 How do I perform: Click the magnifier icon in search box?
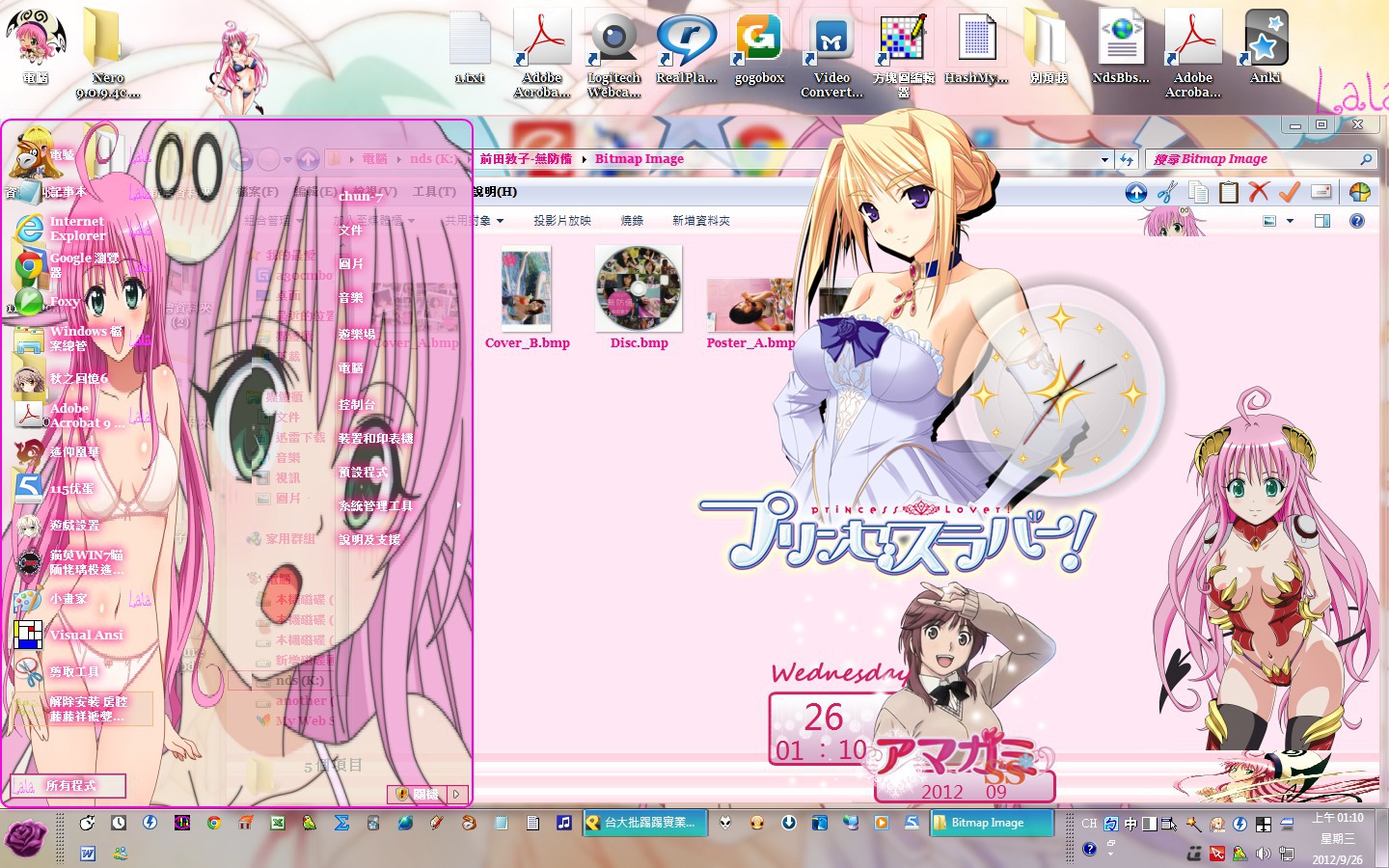[x=1366, y=159]
